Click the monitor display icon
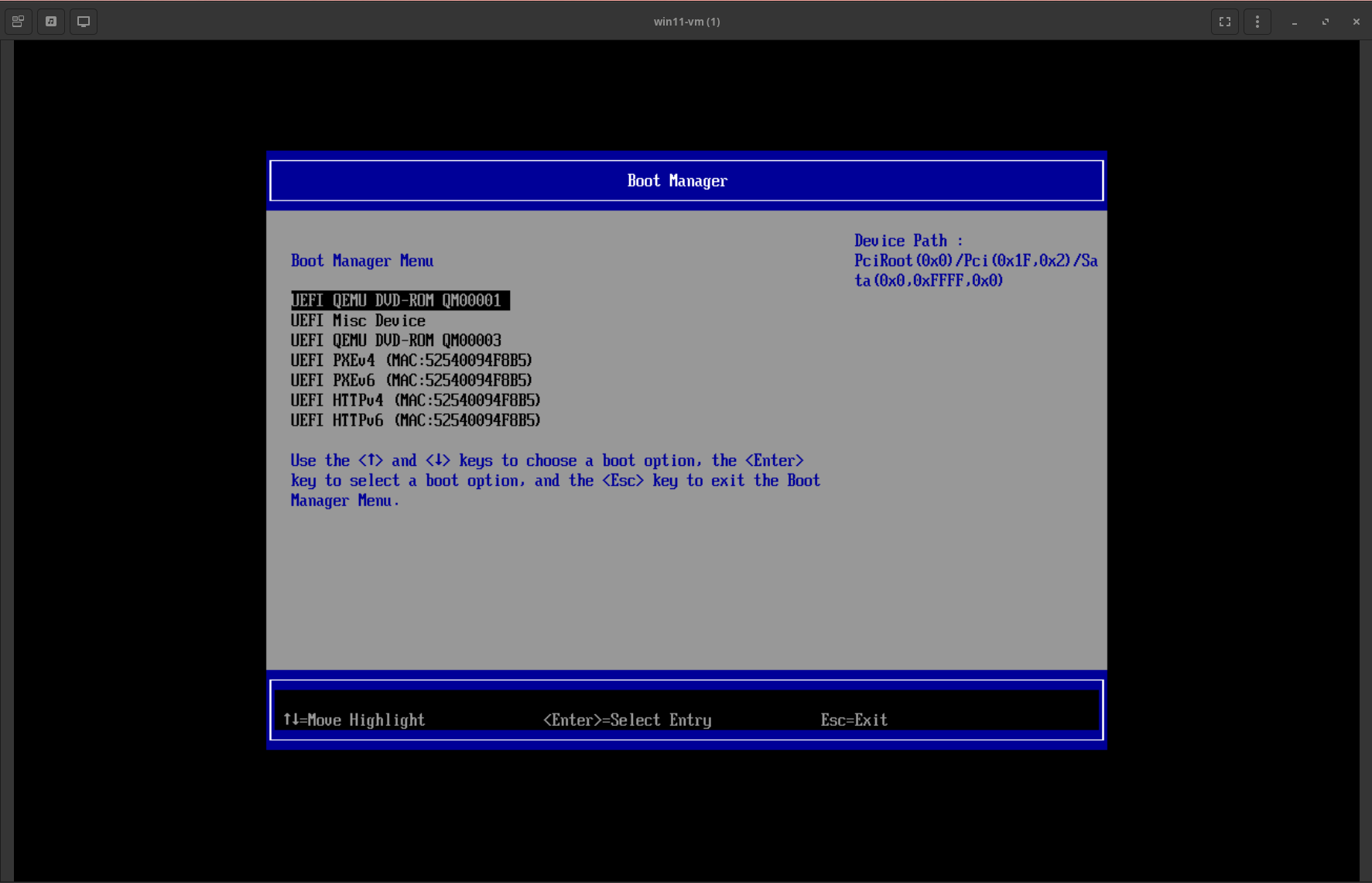1372x883 pixels. click(84, 22)
